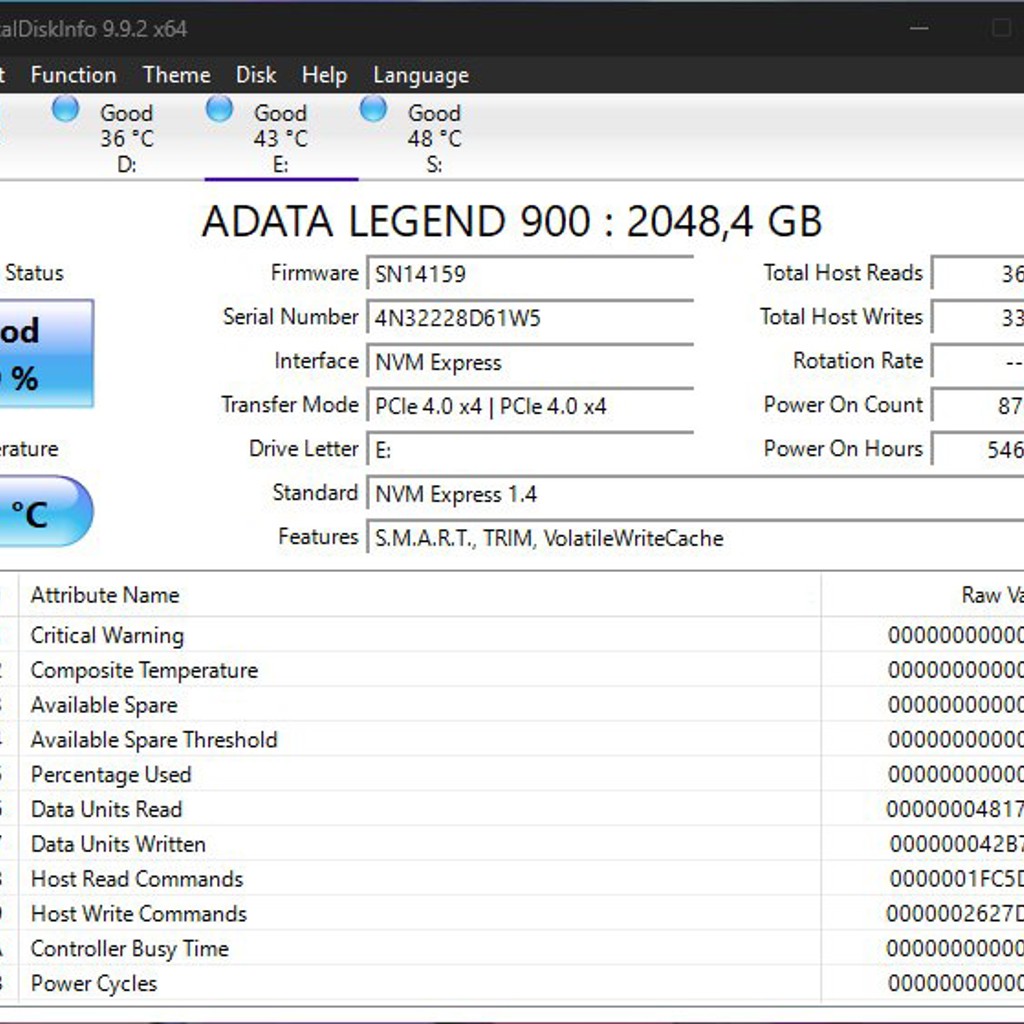Click the Interface field NVM Express
Viewport: 1024px width, 1024px height.
pos(530,362)
